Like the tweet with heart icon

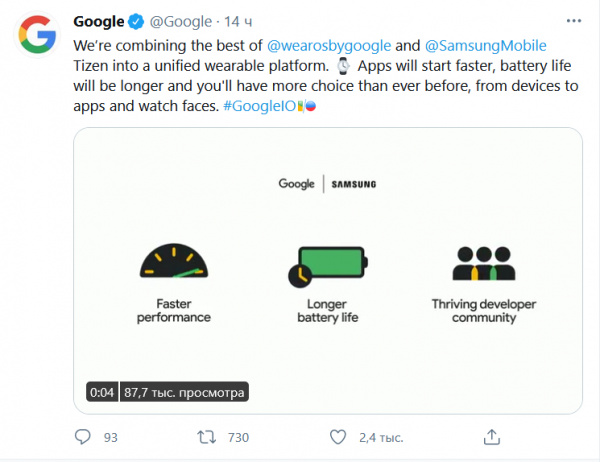coord(340,437)
